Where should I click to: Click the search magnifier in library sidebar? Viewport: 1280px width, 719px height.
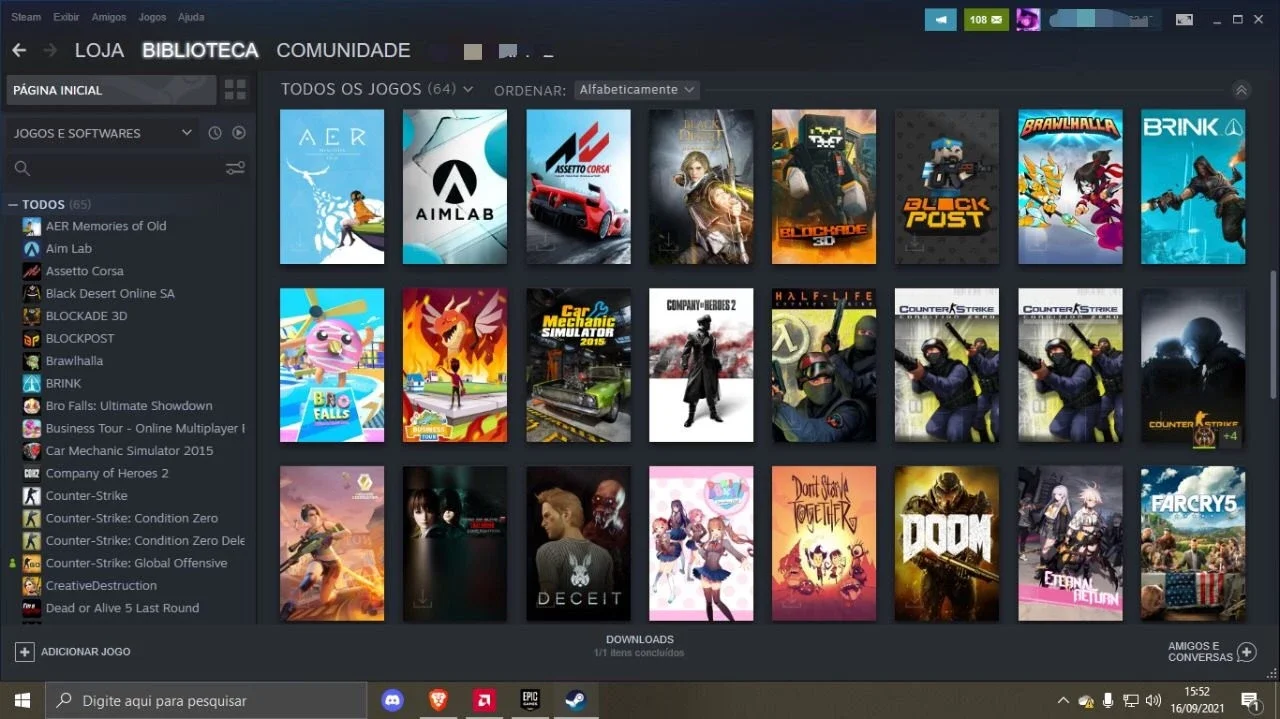tap(22, 168)
